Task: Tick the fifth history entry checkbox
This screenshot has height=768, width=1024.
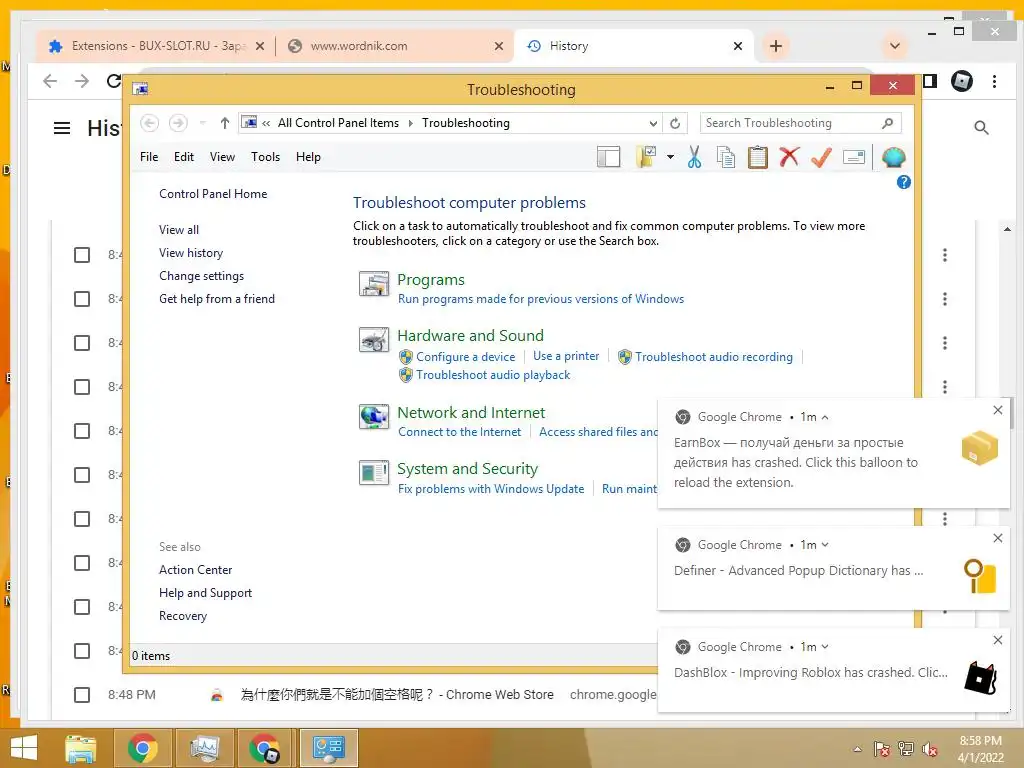Action: 82,431
